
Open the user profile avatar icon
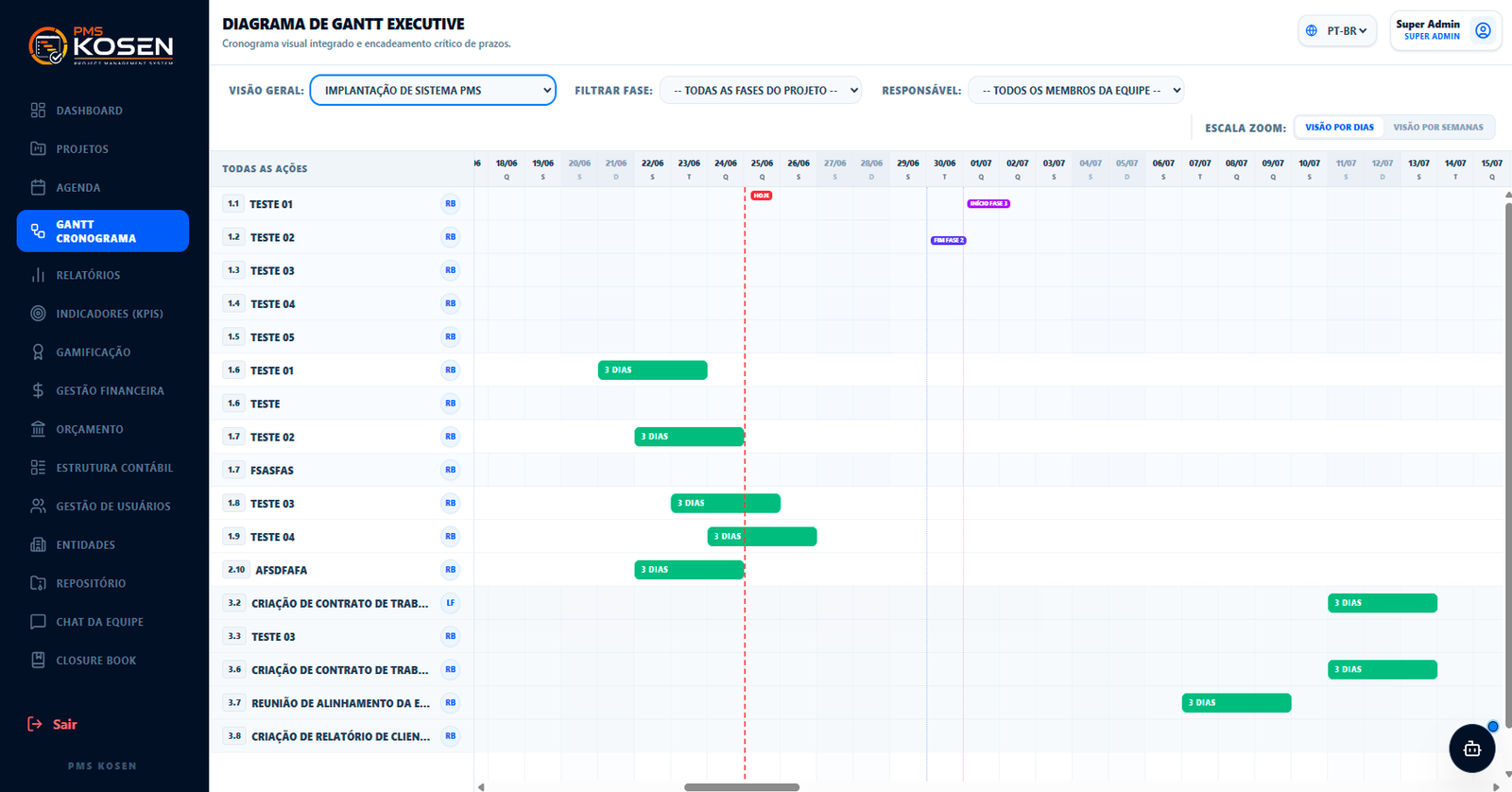point(1483,30)
